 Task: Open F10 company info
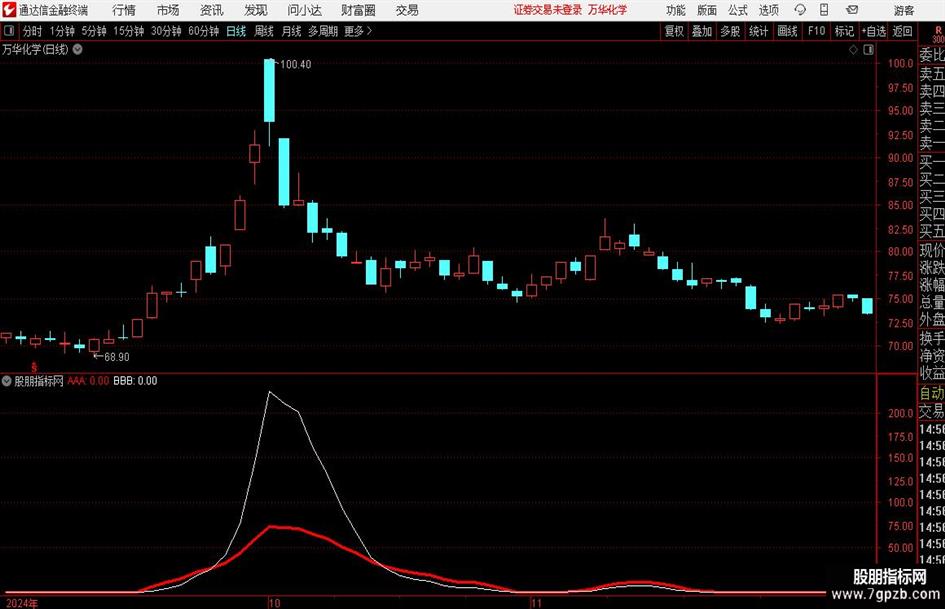pyautogui.click(x=816, y=31)
